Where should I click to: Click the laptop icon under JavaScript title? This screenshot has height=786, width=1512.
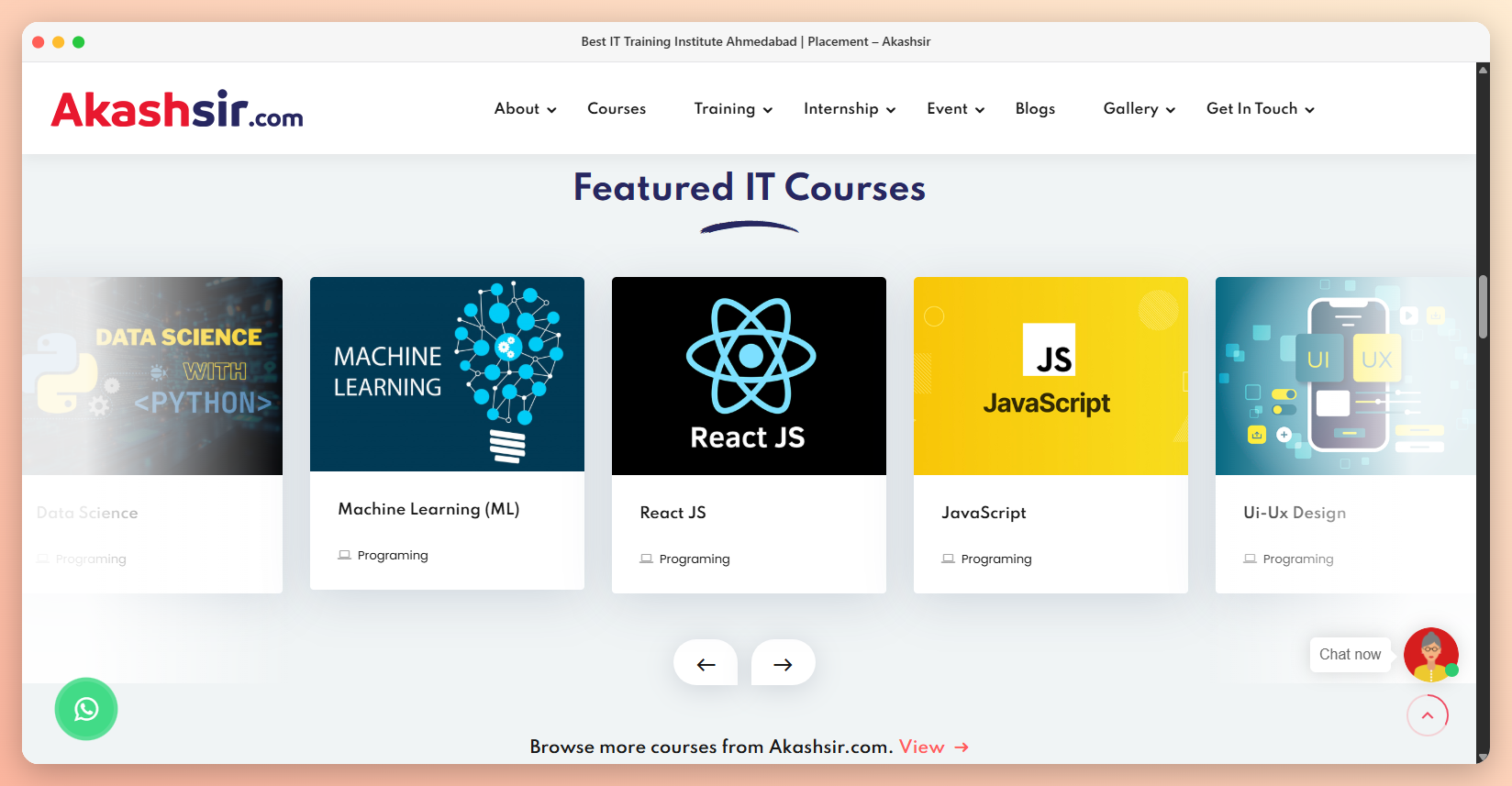(x=948, y=559)
